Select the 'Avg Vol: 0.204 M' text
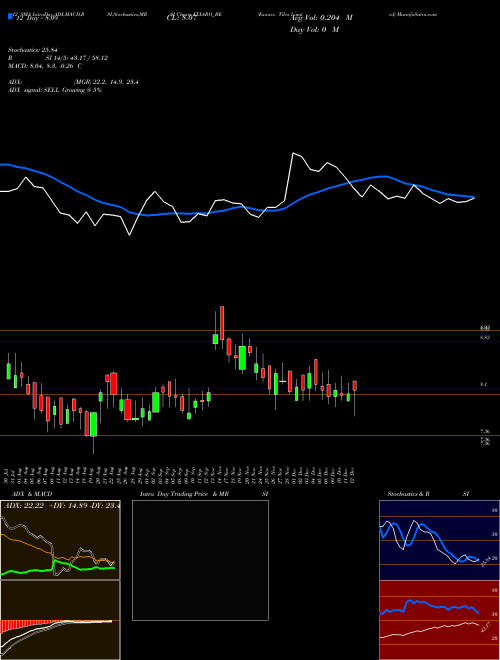The width and height of the screenshot is (500, 660). (321, 18)
